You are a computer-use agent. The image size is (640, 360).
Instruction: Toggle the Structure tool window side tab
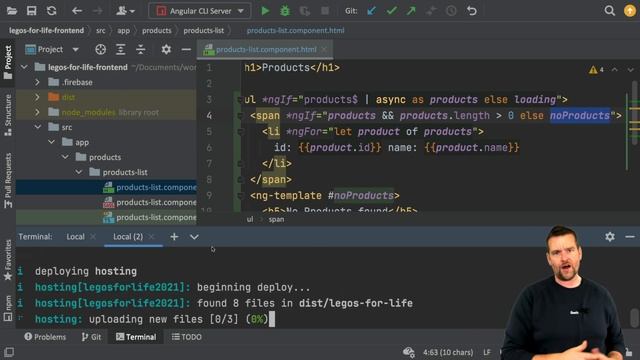7,115
